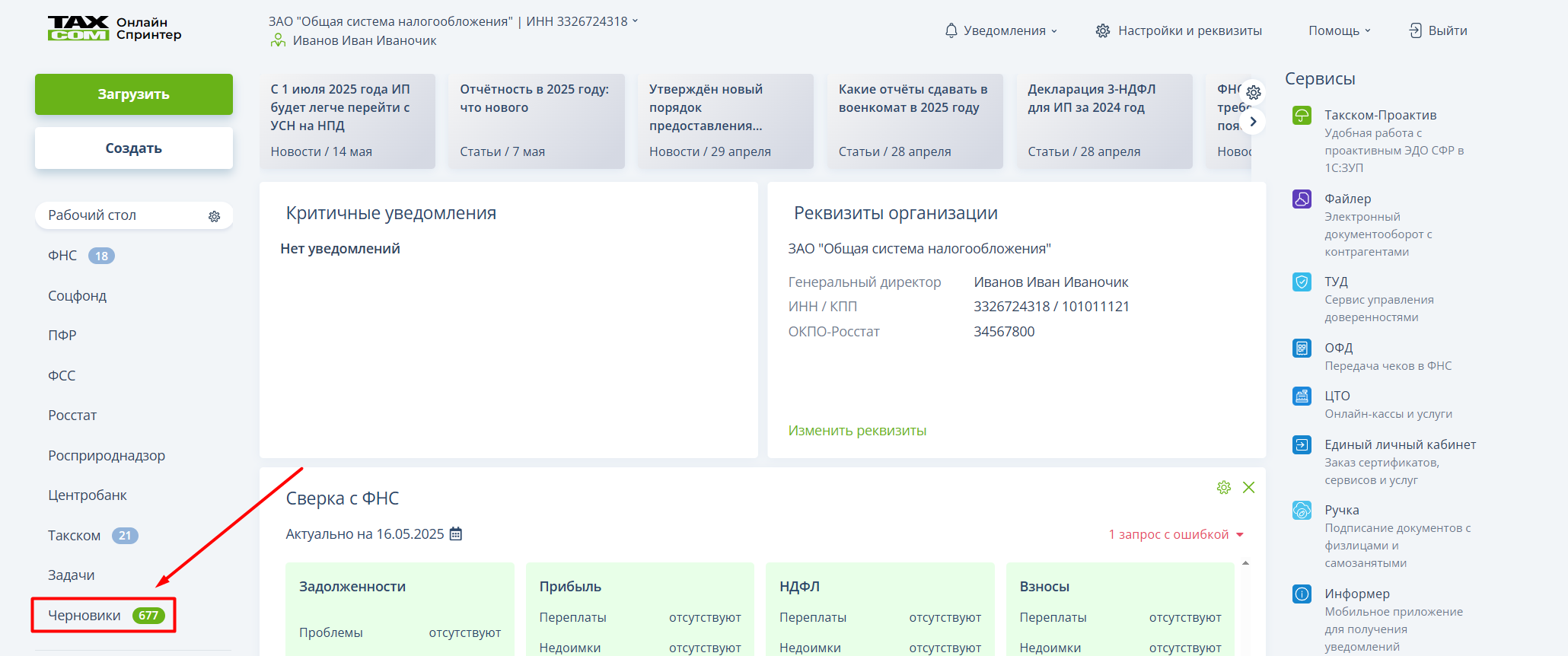Open the news feed settings gear icon
Image resolution: width=1568 pixels, height=656 pixels.
point(1254,93)
